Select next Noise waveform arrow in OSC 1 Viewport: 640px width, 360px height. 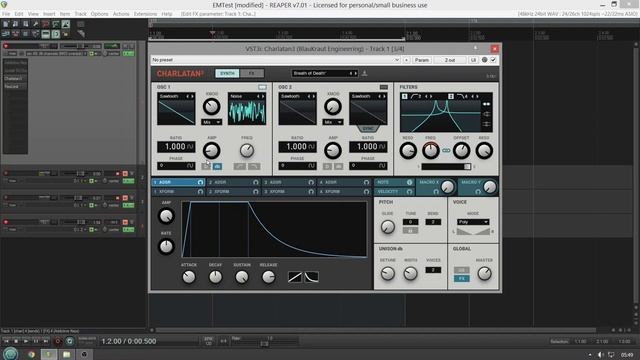tap(263, 96)
